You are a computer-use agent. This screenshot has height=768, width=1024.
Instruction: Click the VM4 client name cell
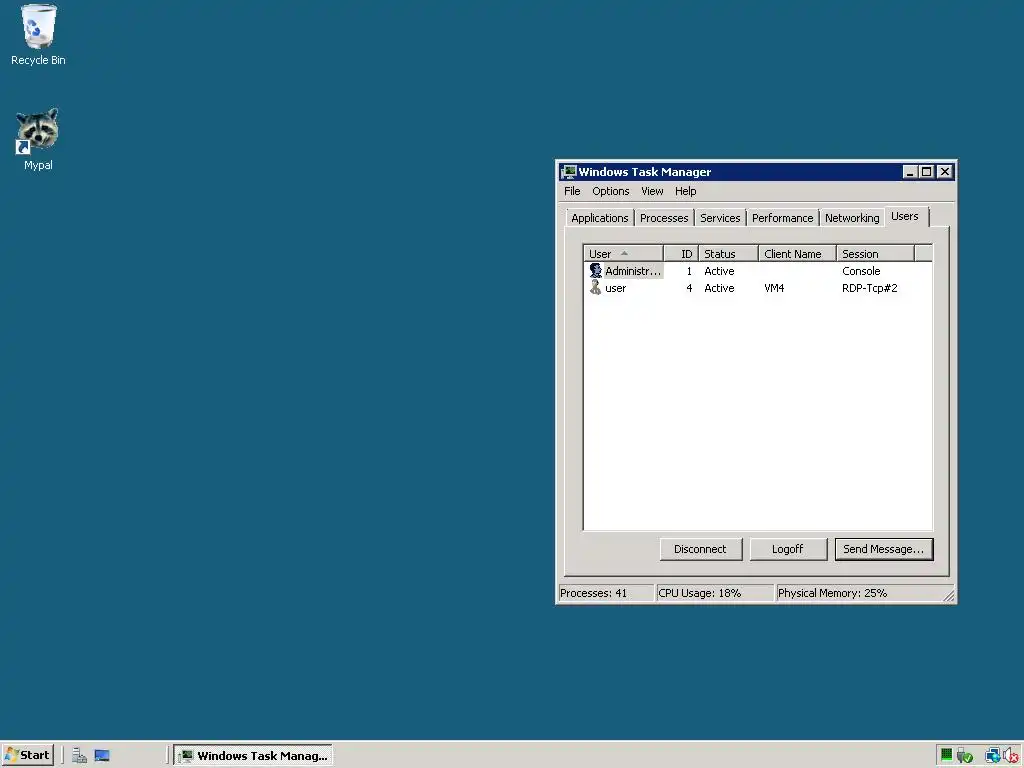774,288
